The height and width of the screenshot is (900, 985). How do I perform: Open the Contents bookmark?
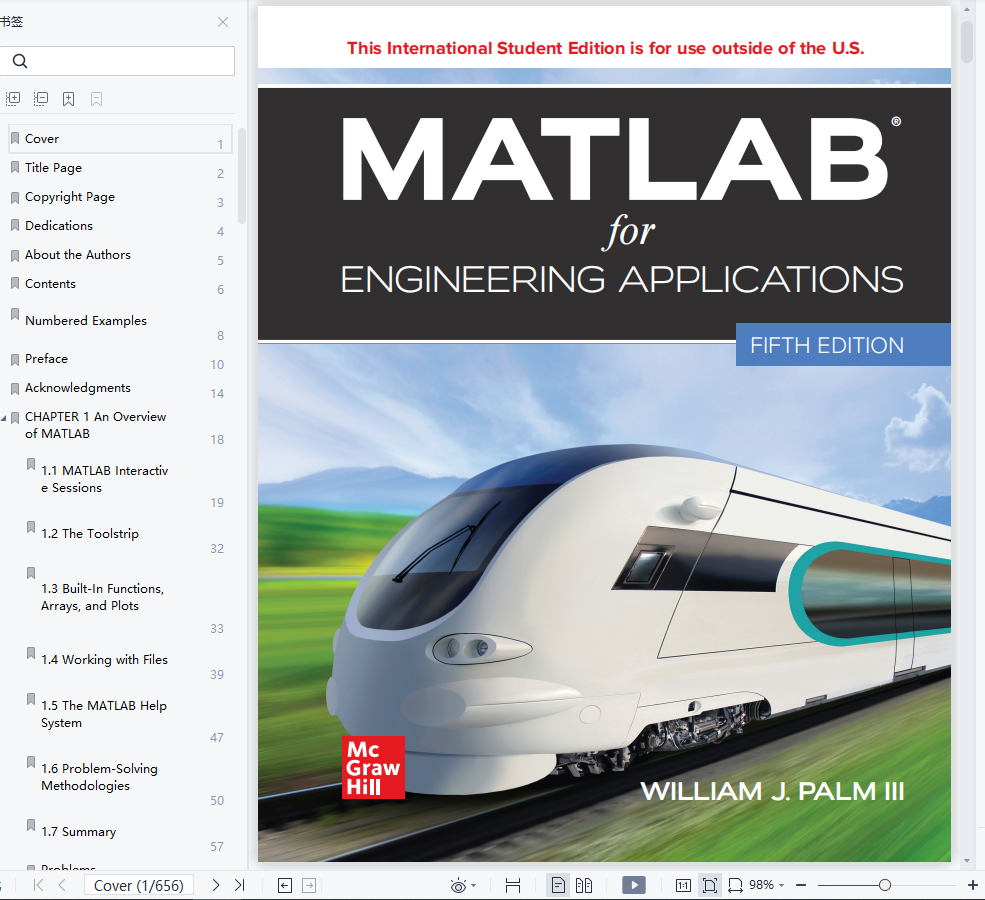[50, 283]
